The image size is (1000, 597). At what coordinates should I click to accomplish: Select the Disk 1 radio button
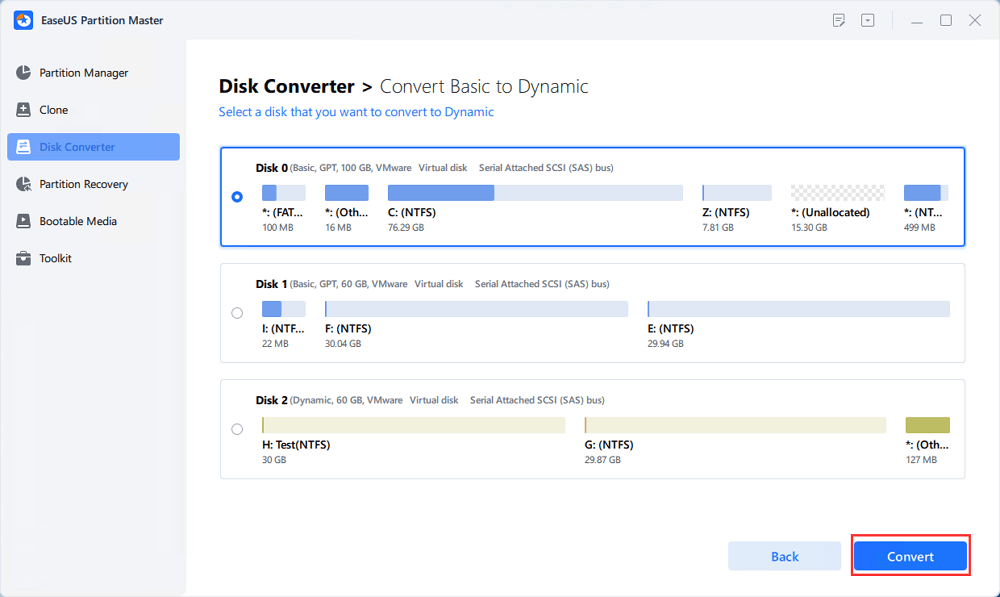(237, 313)
